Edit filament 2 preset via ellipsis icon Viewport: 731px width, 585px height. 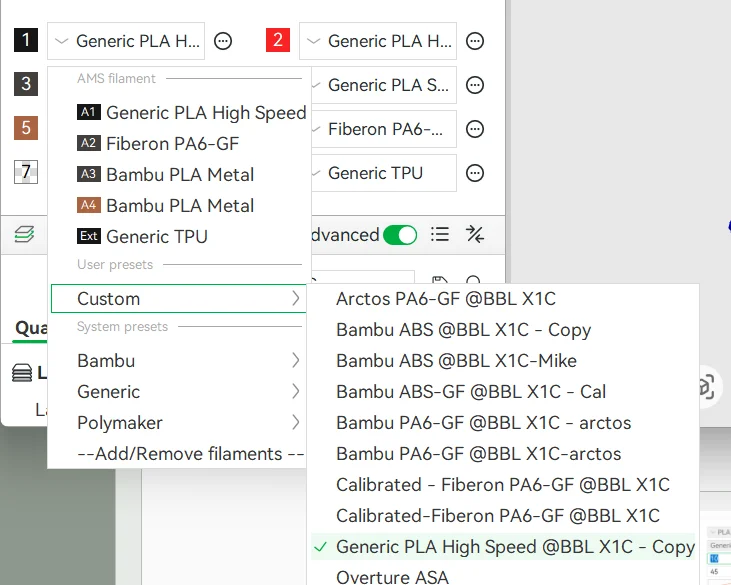[475, 41]
